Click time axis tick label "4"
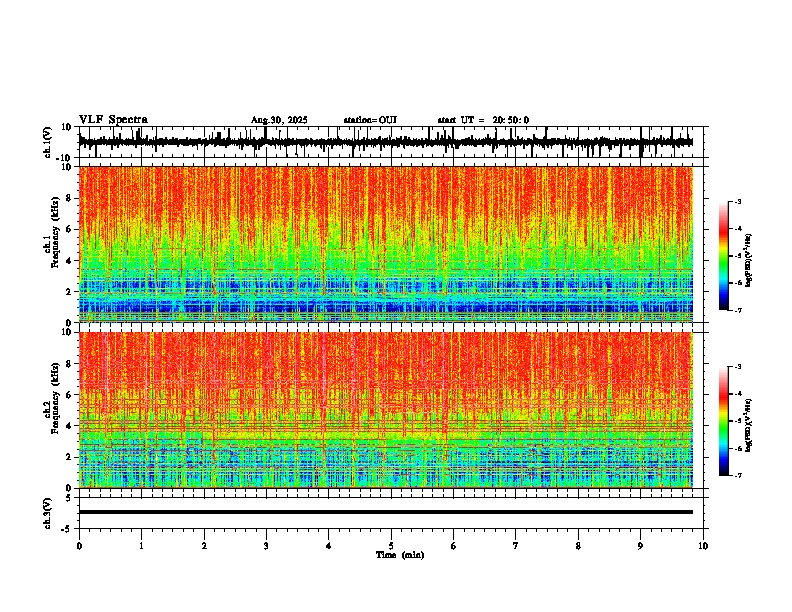792x612 pixels. (329, 546)
